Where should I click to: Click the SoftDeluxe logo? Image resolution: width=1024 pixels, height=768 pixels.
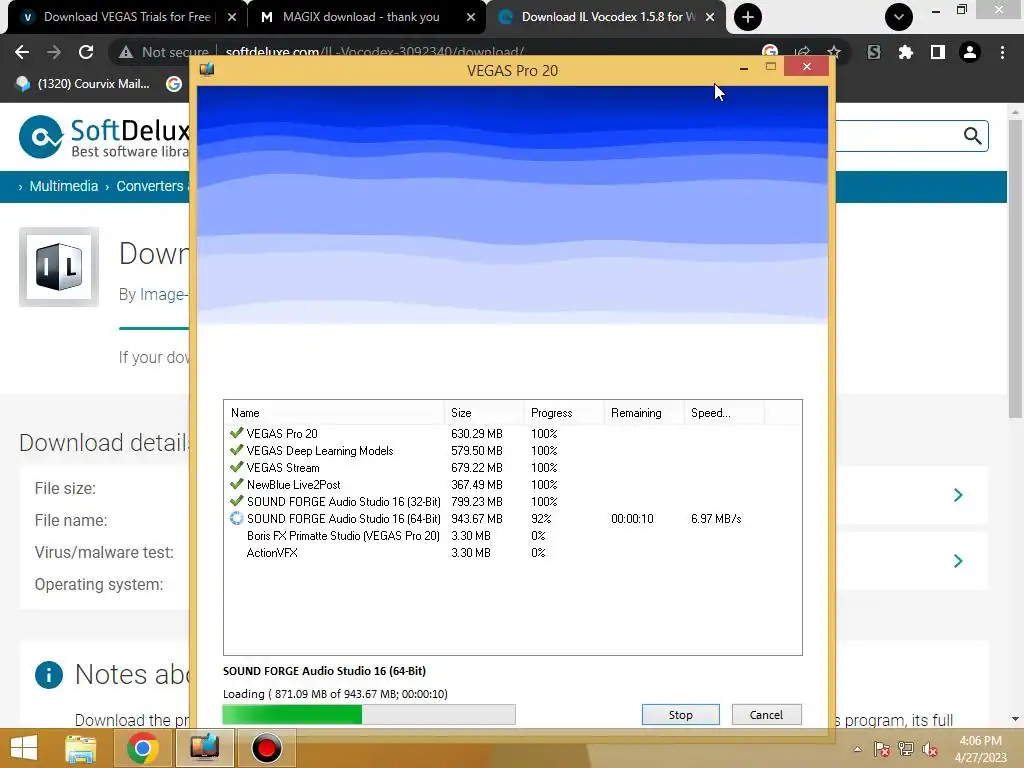point(104,137)
